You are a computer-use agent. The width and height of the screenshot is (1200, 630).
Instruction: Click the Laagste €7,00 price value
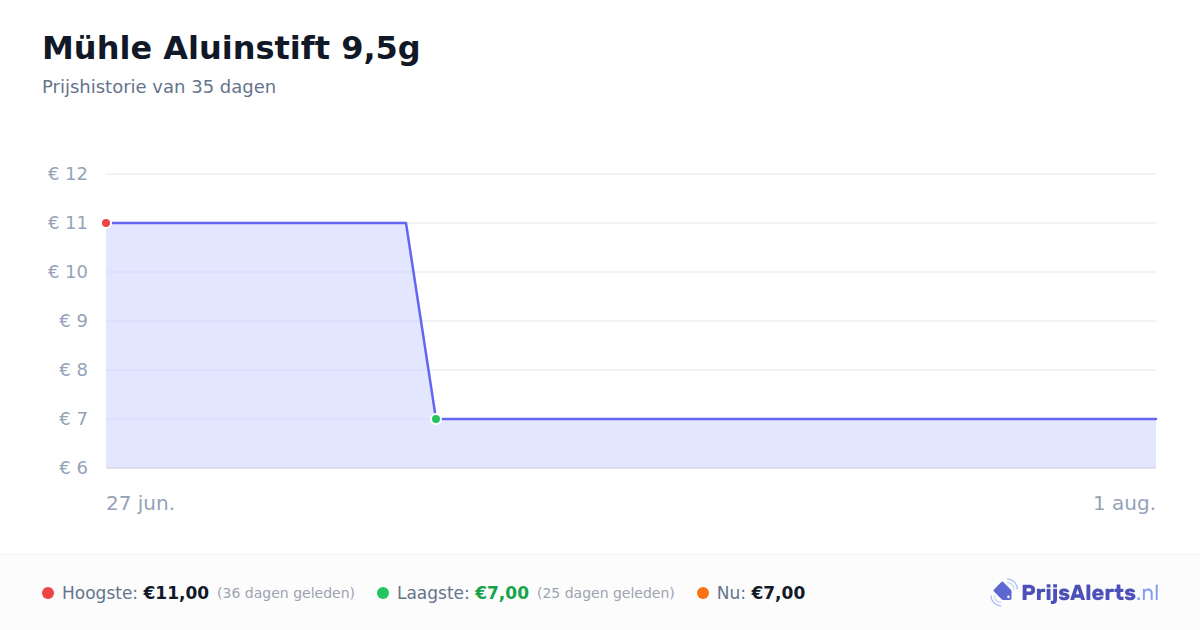click(502, 593)
